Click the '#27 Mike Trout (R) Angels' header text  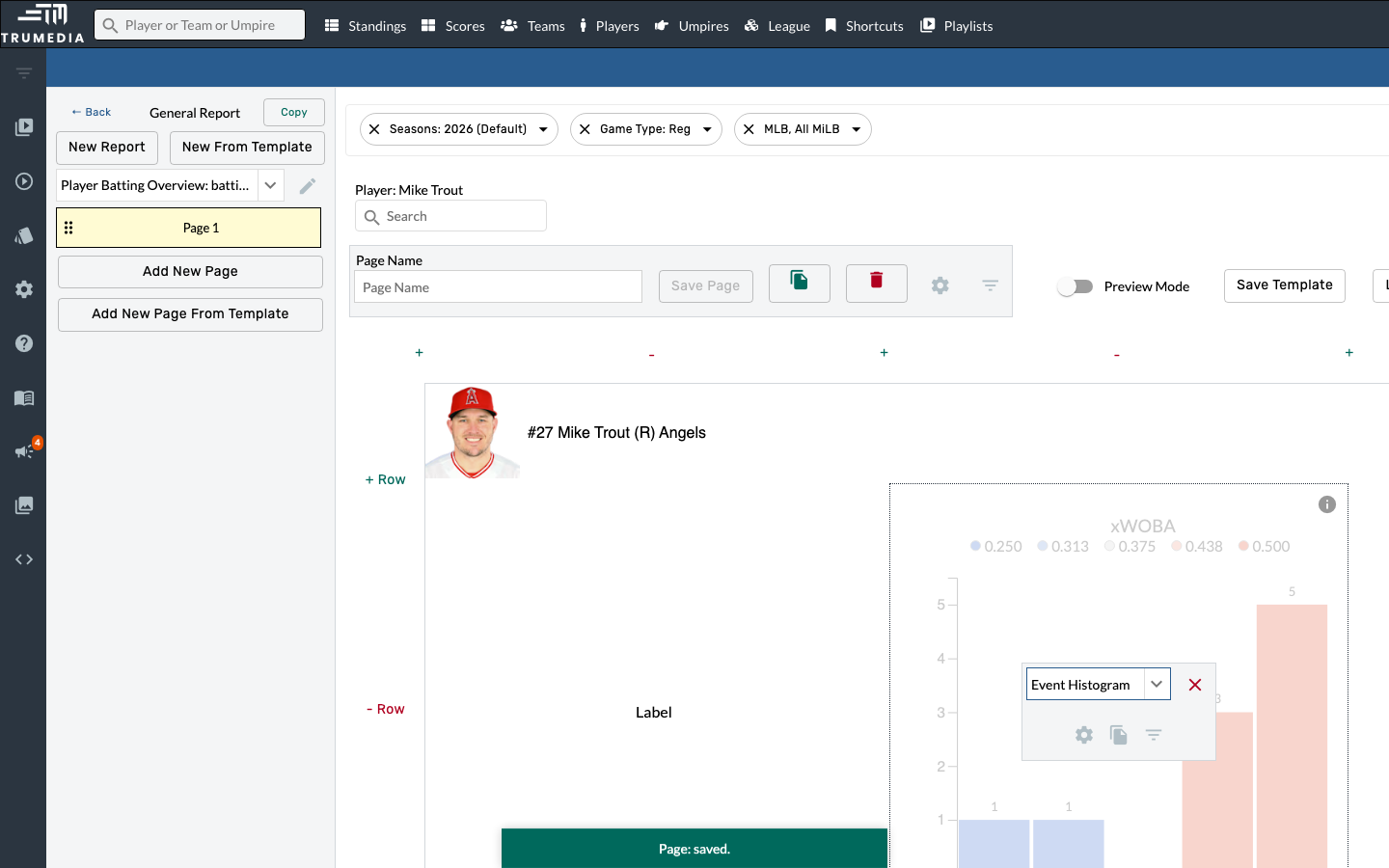pyautogui.click(x=616, y=433)
